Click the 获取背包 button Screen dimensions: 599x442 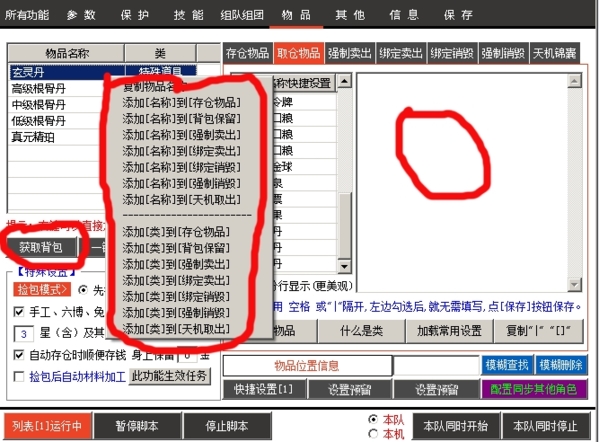click(41, 248)
